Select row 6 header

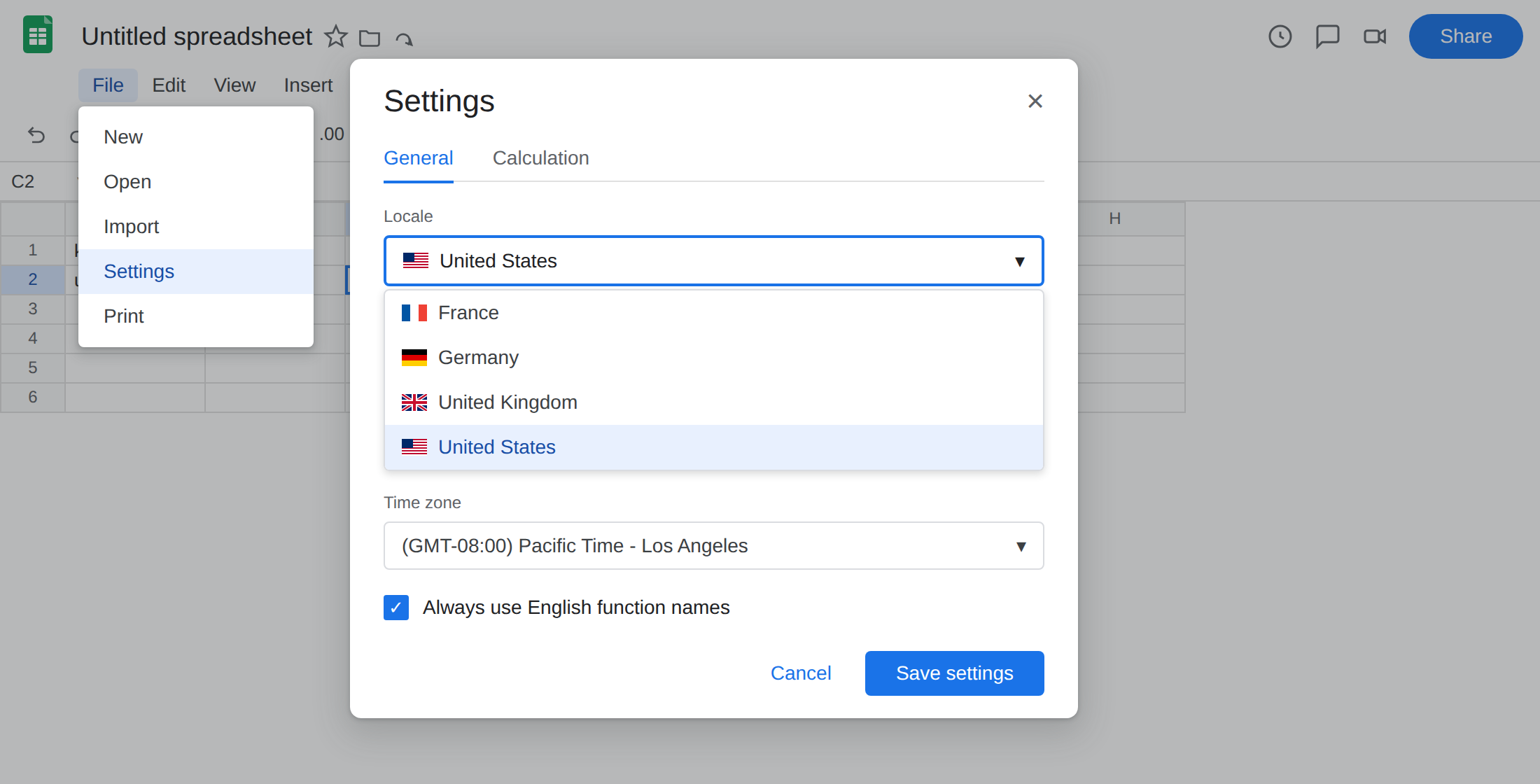pos(32,398)
